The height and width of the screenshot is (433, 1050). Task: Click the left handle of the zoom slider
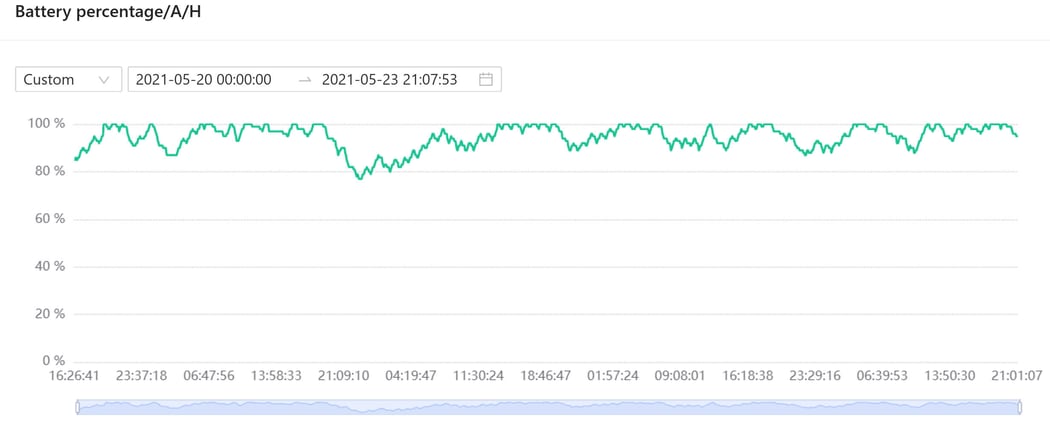[x=77, y=407]
